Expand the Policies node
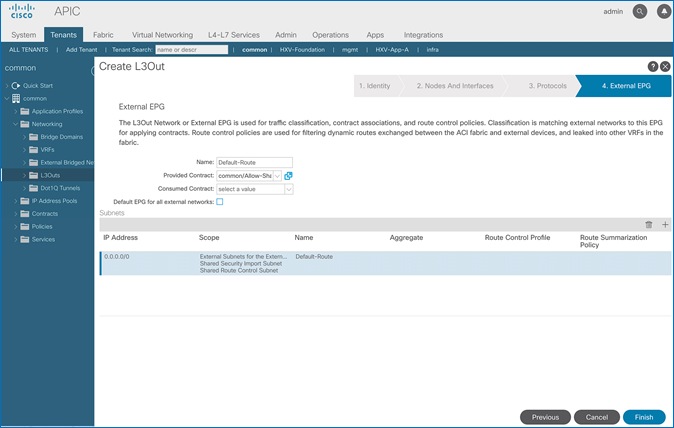 click(x=15, y=226)
